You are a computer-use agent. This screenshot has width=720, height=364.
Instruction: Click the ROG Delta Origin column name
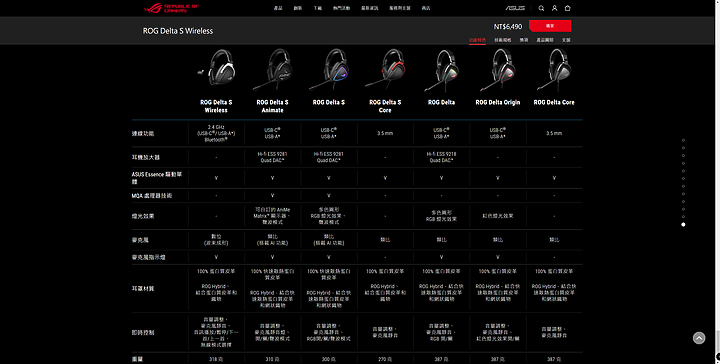point(498,102)
